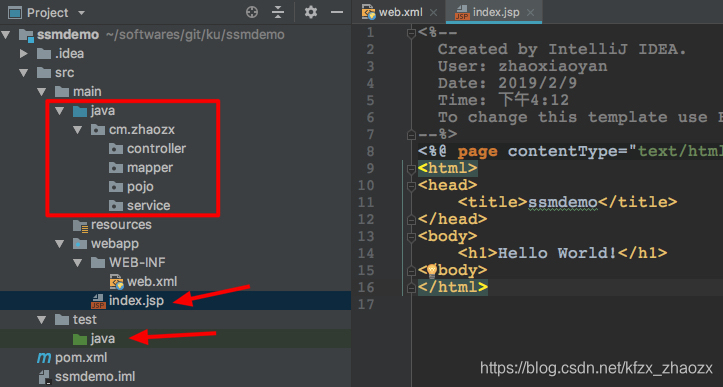Collapse the cm.zhaozx package
723x387 pixels.
tap(78, 130)
